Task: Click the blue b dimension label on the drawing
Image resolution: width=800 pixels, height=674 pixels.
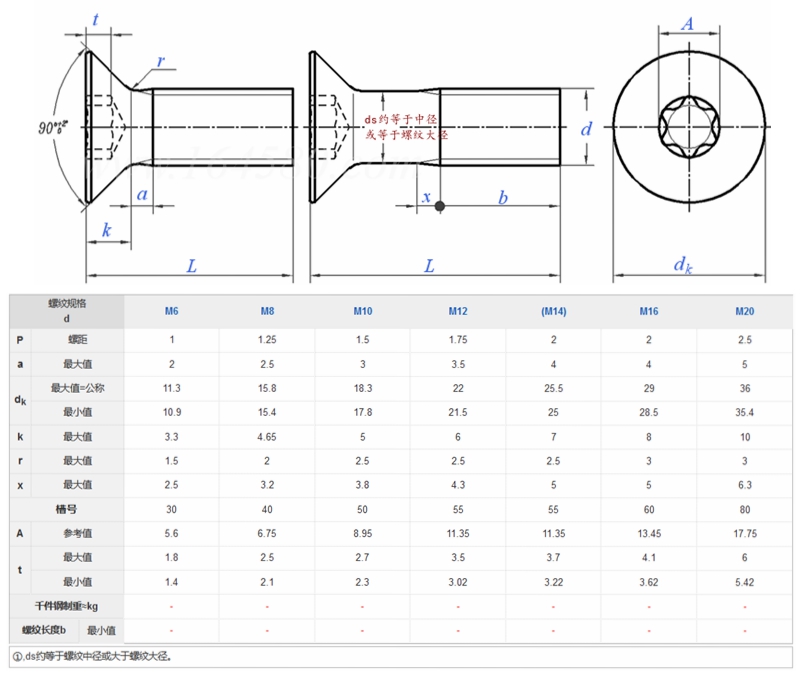Action: (503, 199)
